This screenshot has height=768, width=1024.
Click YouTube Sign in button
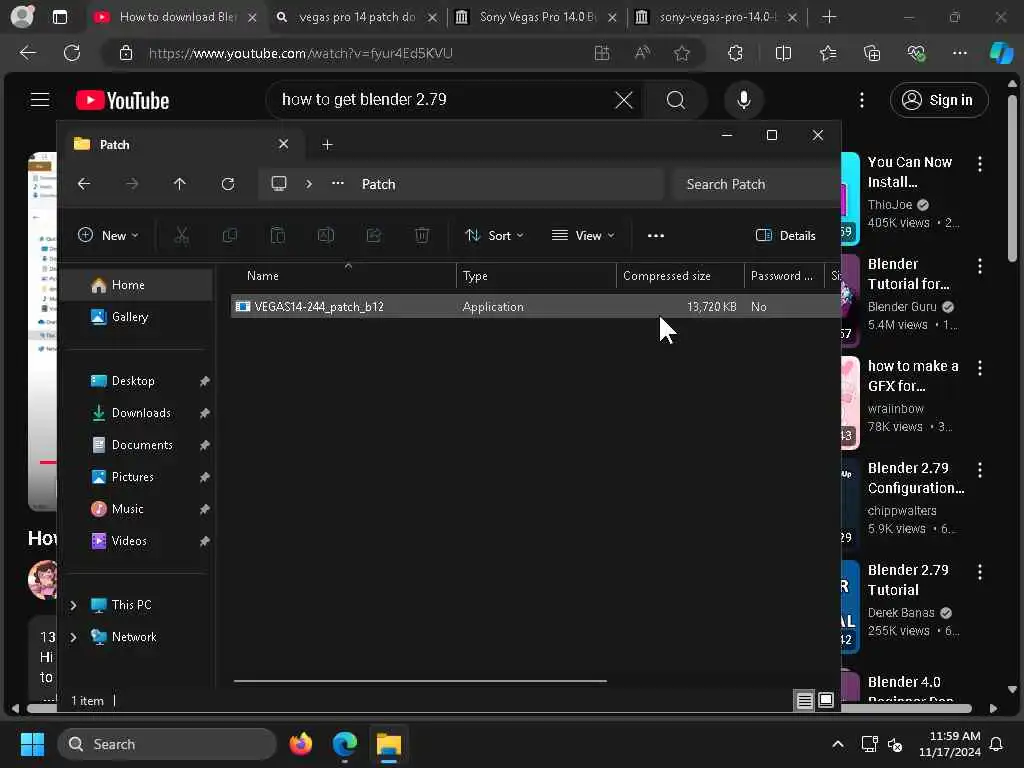point(938,100)
